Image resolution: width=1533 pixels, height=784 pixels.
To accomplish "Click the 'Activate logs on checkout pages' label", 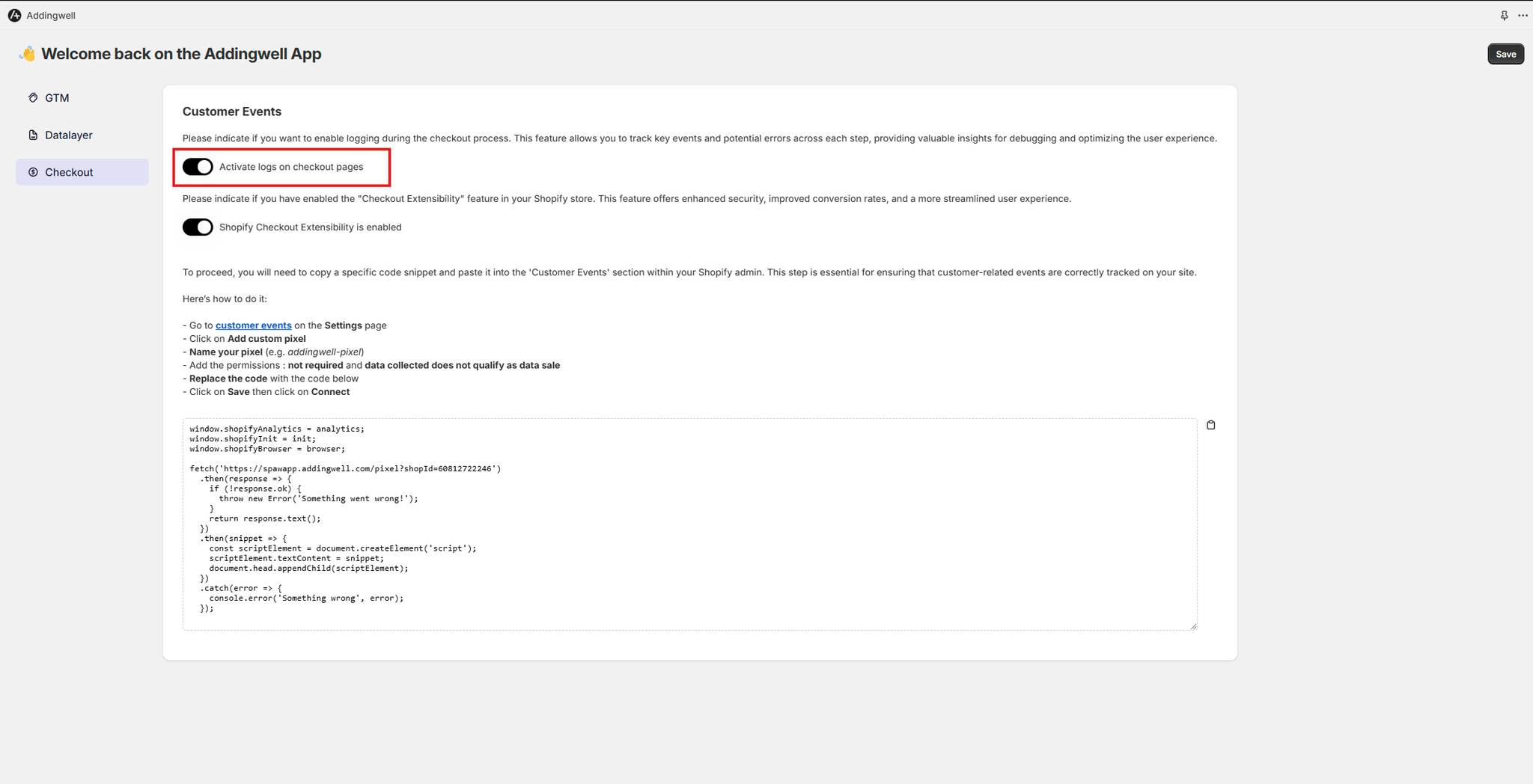I will point(291,167).
